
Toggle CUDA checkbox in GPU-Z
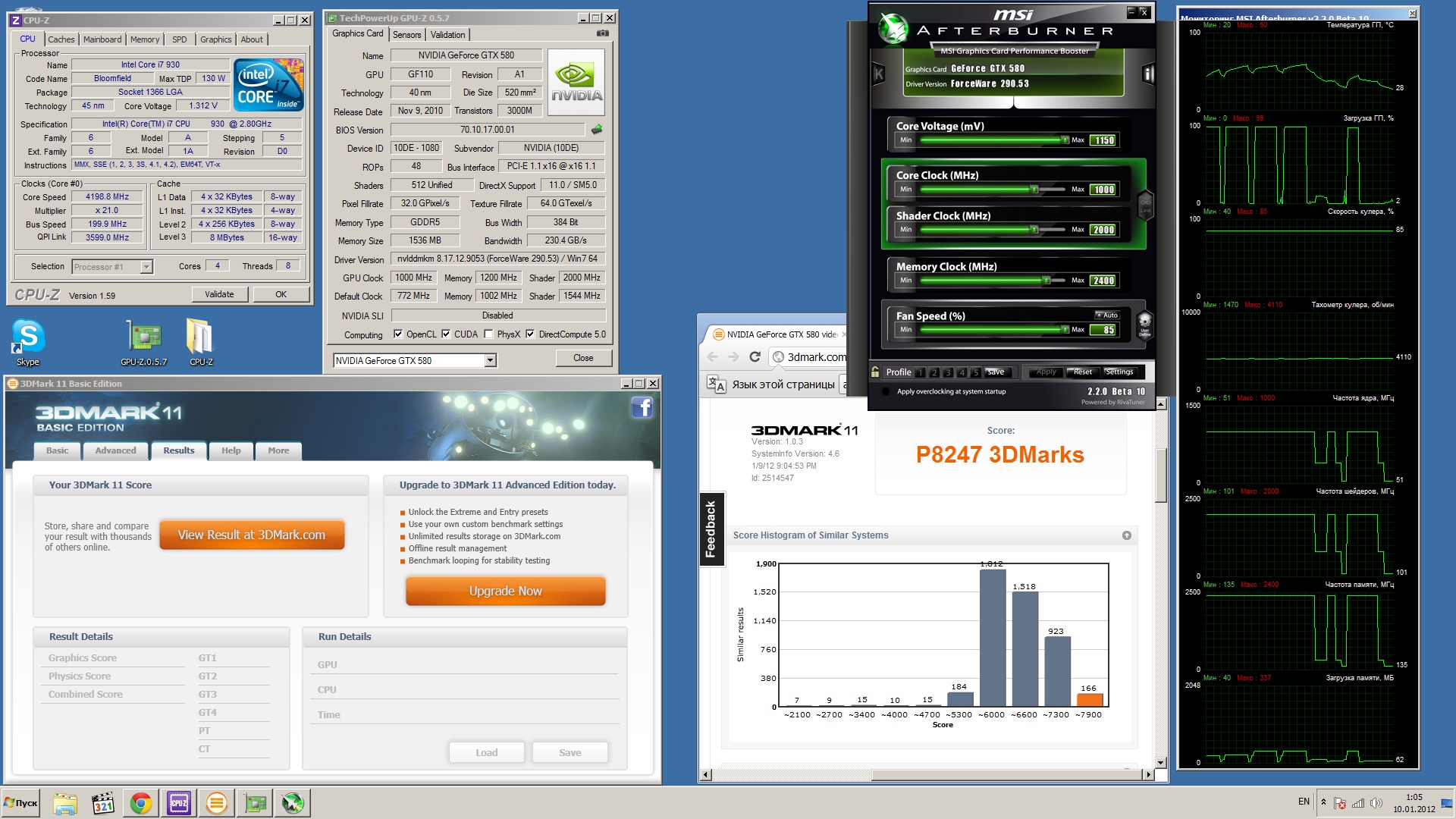[446, 334]
